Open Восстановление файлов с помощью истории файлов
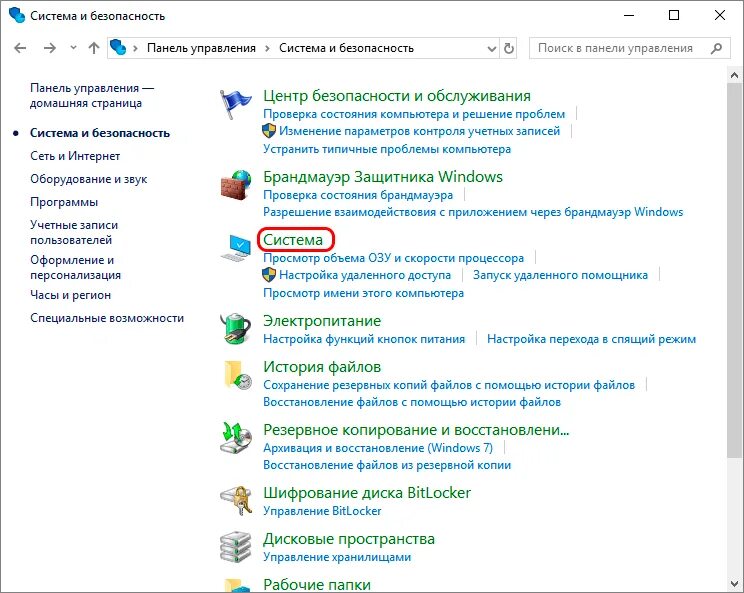Viewport: 744px width, 593px height. click(412, 402)
